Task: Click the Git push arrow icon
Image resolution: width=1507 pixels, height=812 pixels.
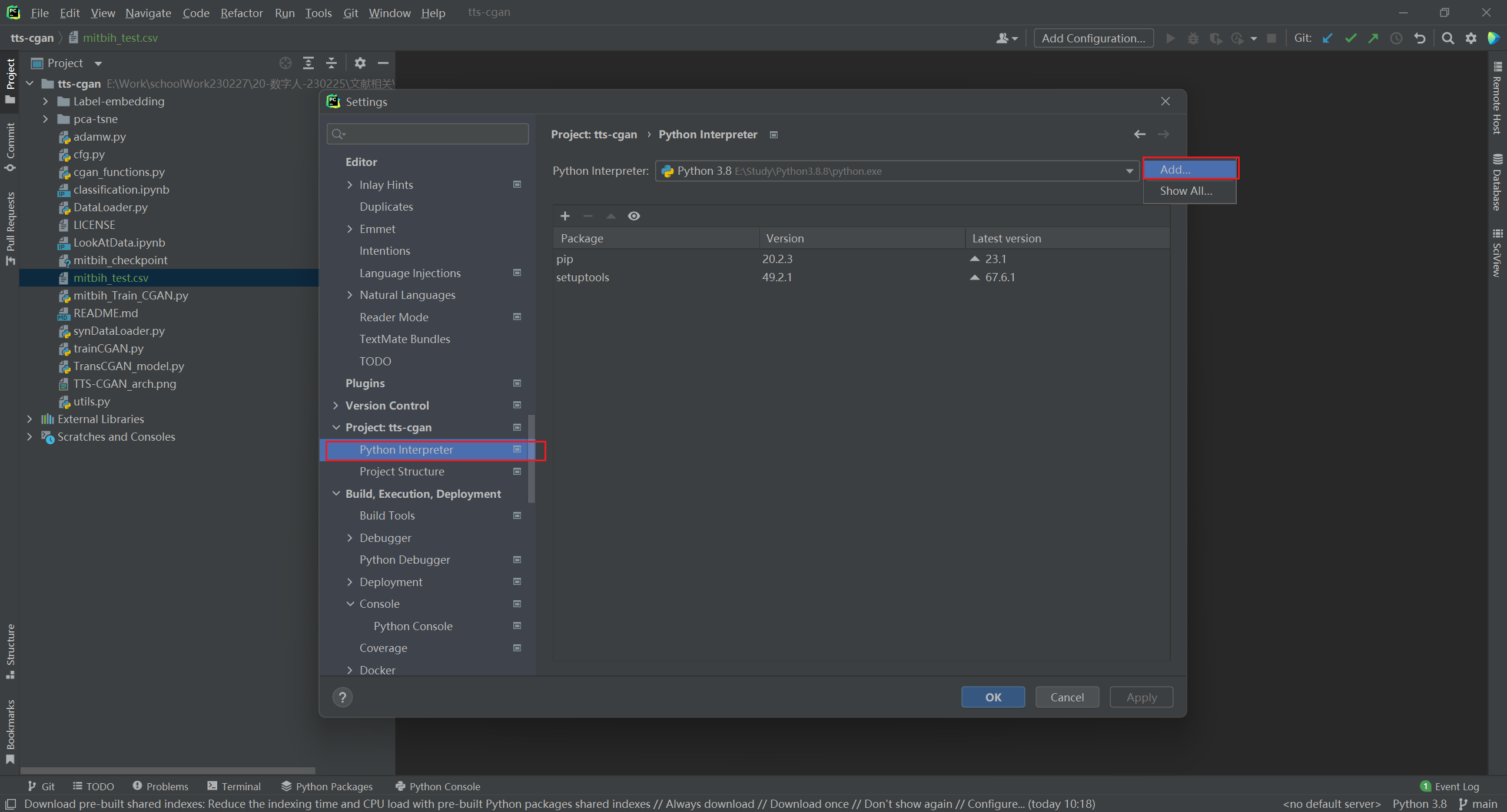Action: (1373, 38)
